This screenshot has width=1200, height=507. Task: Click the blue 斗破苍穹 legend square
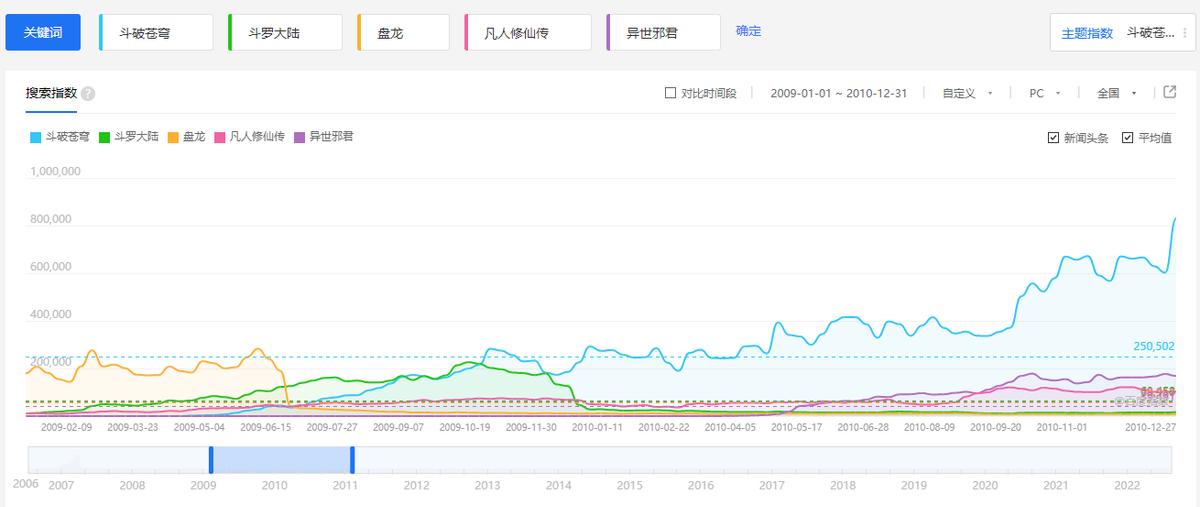click(36, 137)
